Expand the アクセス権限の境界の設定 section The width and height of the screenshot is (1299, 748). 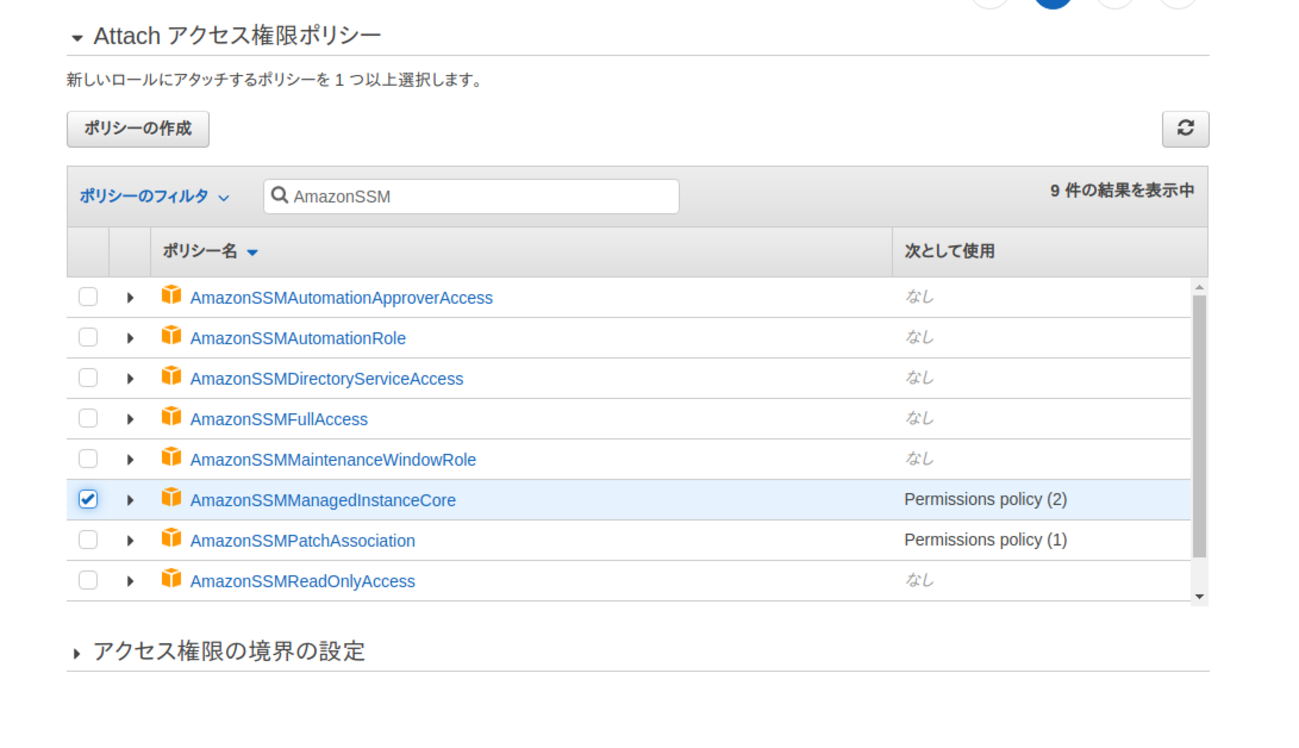pyautogui.click(x=76, y=654)
